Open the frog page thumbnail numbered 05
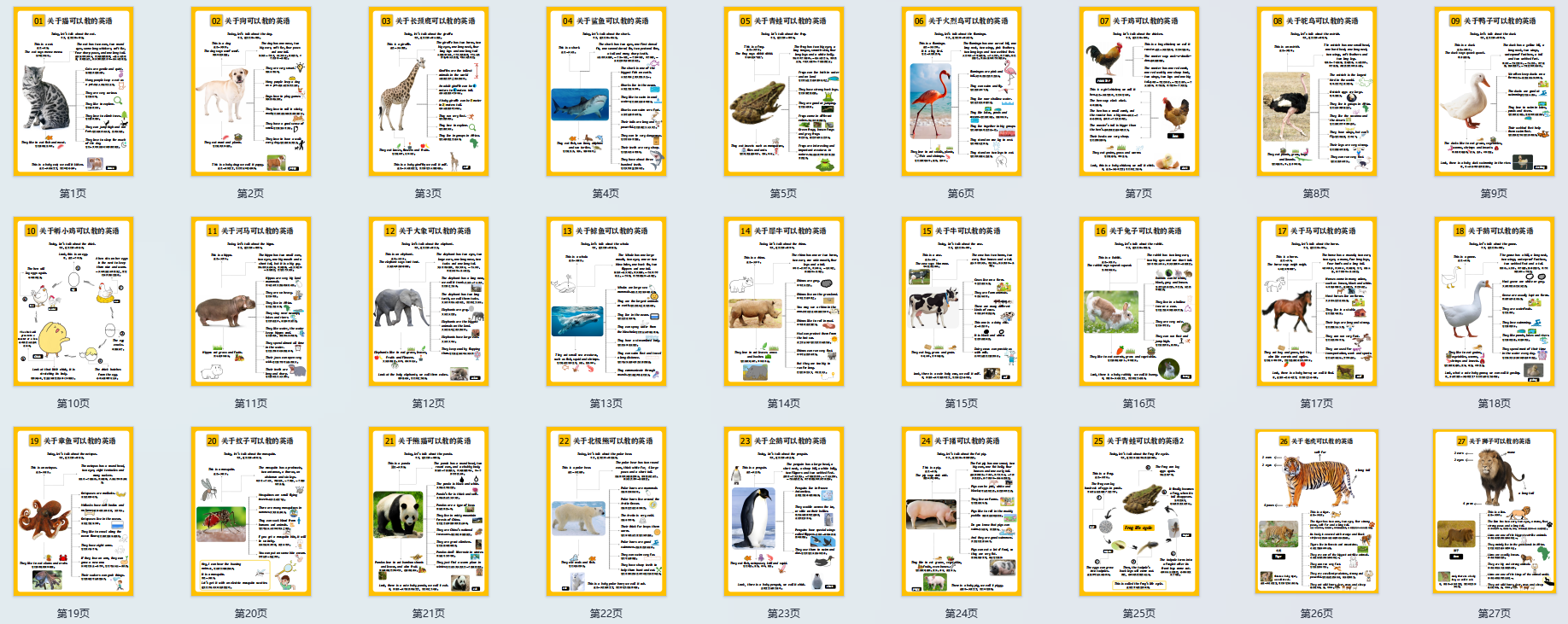Image resolution: width=1568 pixels, height=624 pixels. (784, 91)
